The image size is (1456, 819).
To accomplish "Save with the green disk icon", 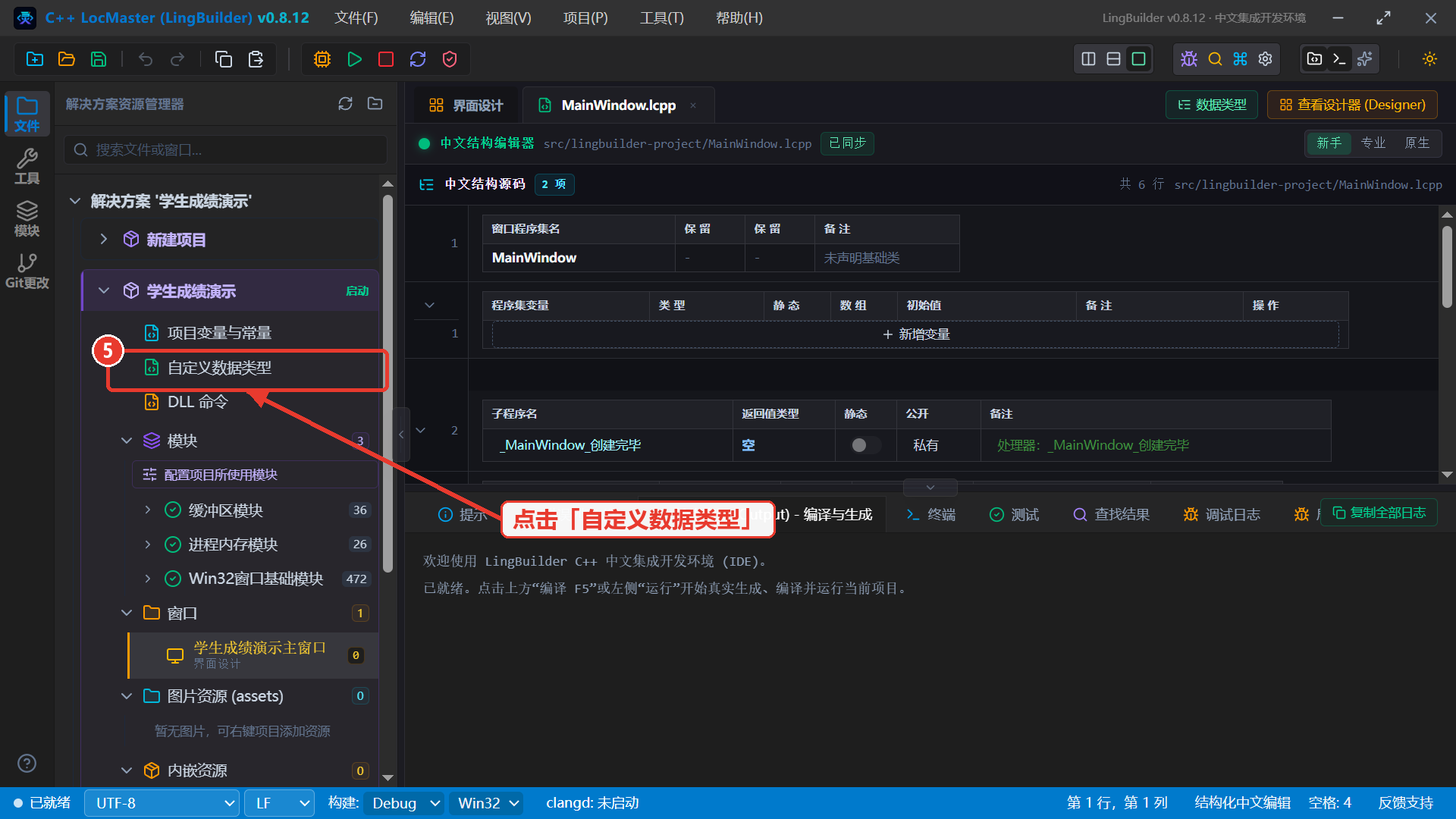I will tap(99, 59).
